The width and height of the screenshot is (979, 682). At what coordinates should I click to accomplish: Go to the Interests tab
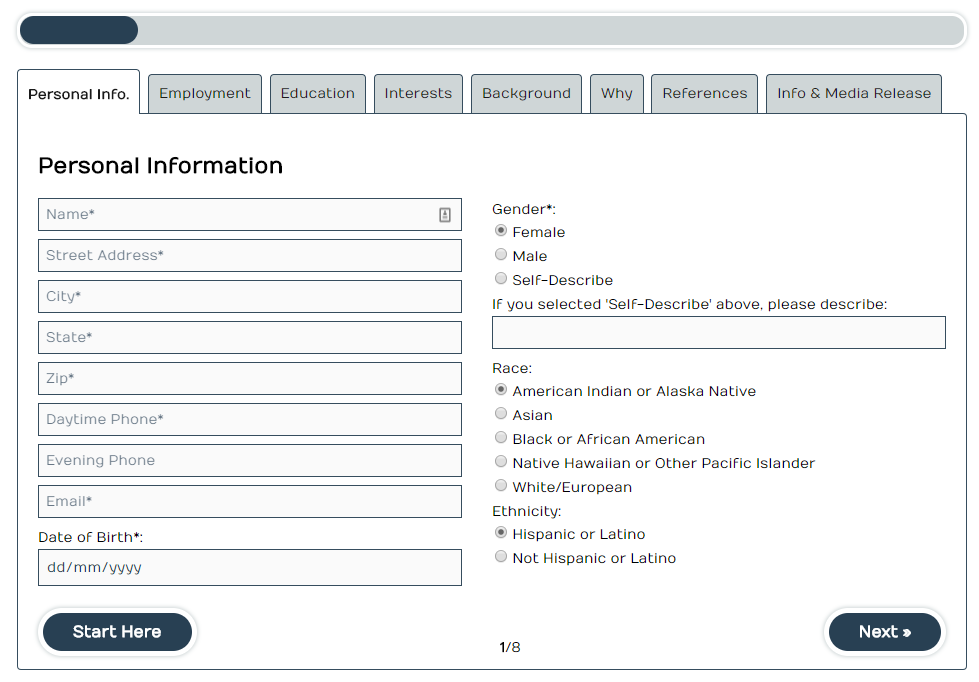[418, 94]
